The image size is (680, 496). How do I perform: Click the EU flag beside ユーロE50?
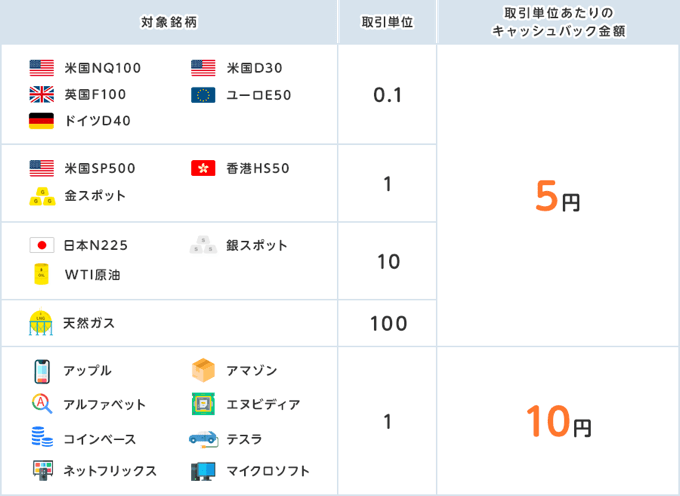coord(203,95)
